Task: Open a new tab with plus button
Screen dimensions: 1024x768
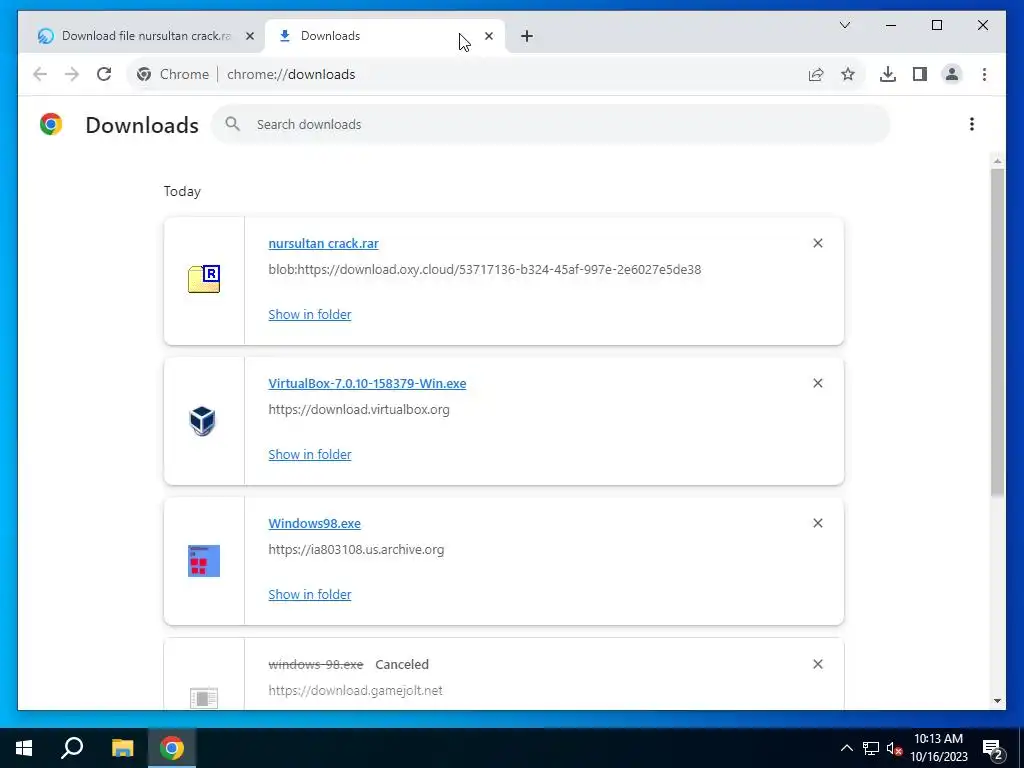Action: [527, 36]
